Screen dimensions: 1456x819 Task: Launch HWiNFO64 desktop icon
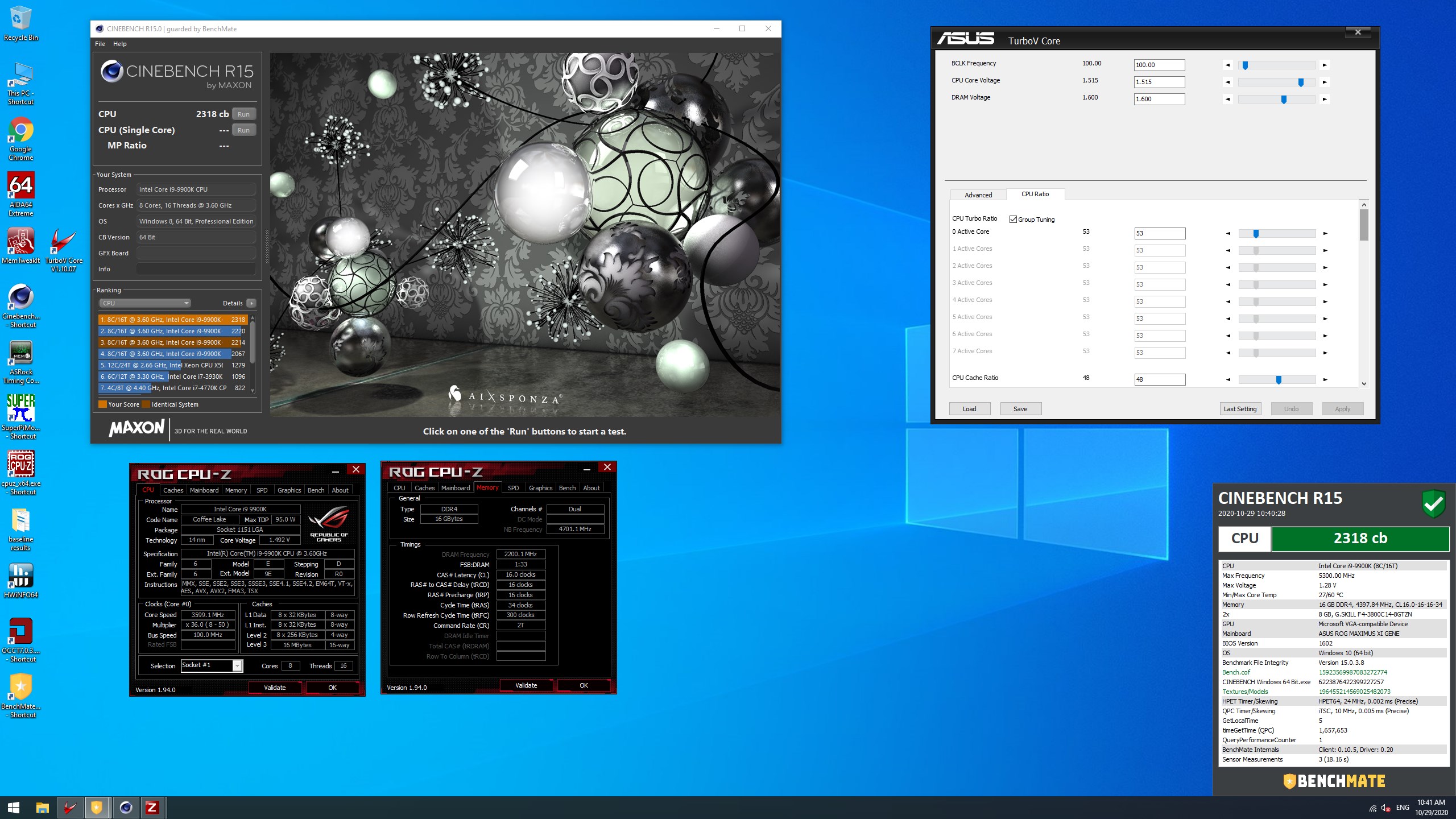pyautogui.click(x=20, y=580)
